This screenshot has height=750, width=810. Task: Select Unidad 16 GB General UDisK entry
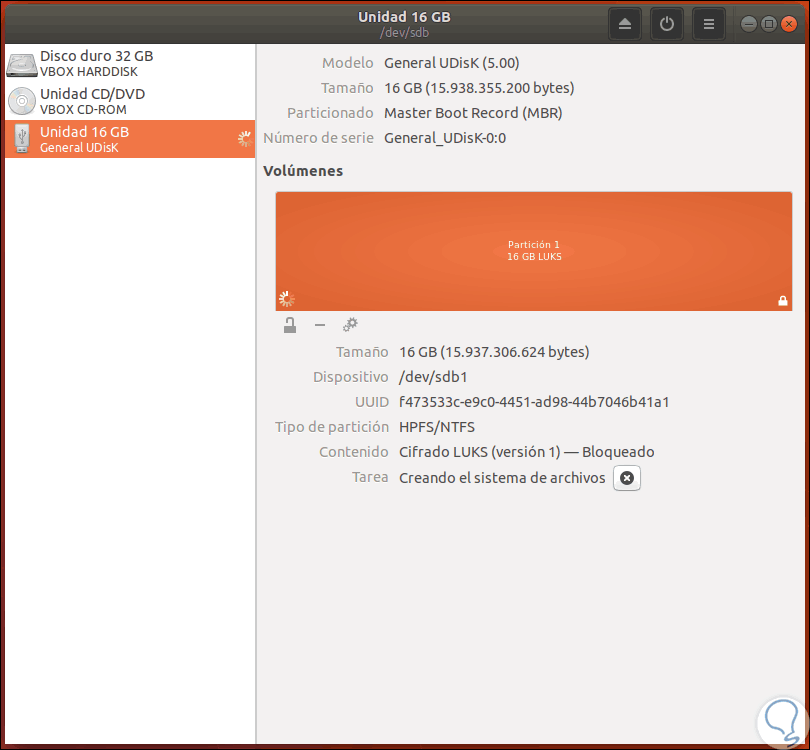click(x=130, y=139)
